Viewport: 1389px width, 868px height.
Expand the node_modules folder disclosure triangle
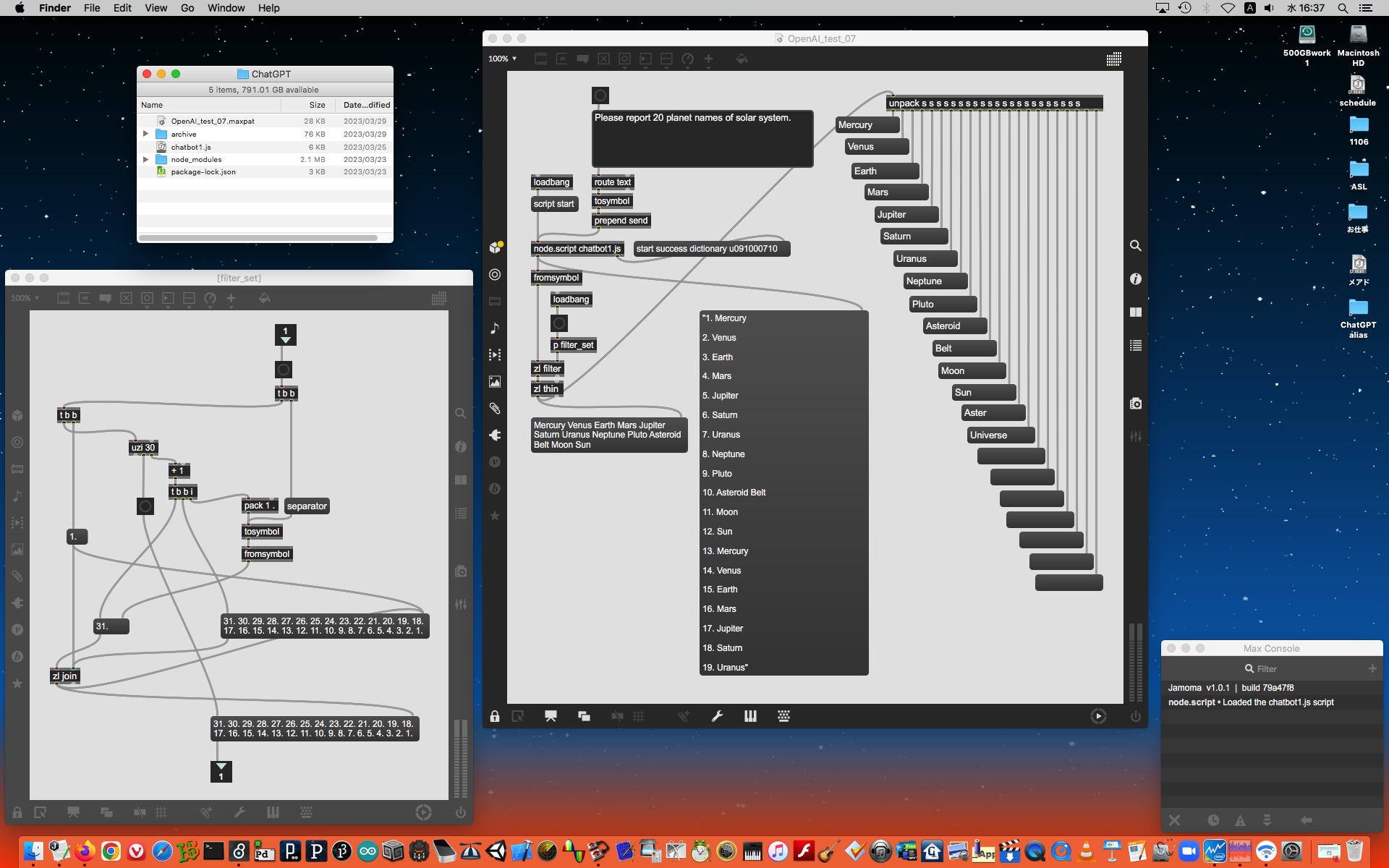tap(145, 159)
